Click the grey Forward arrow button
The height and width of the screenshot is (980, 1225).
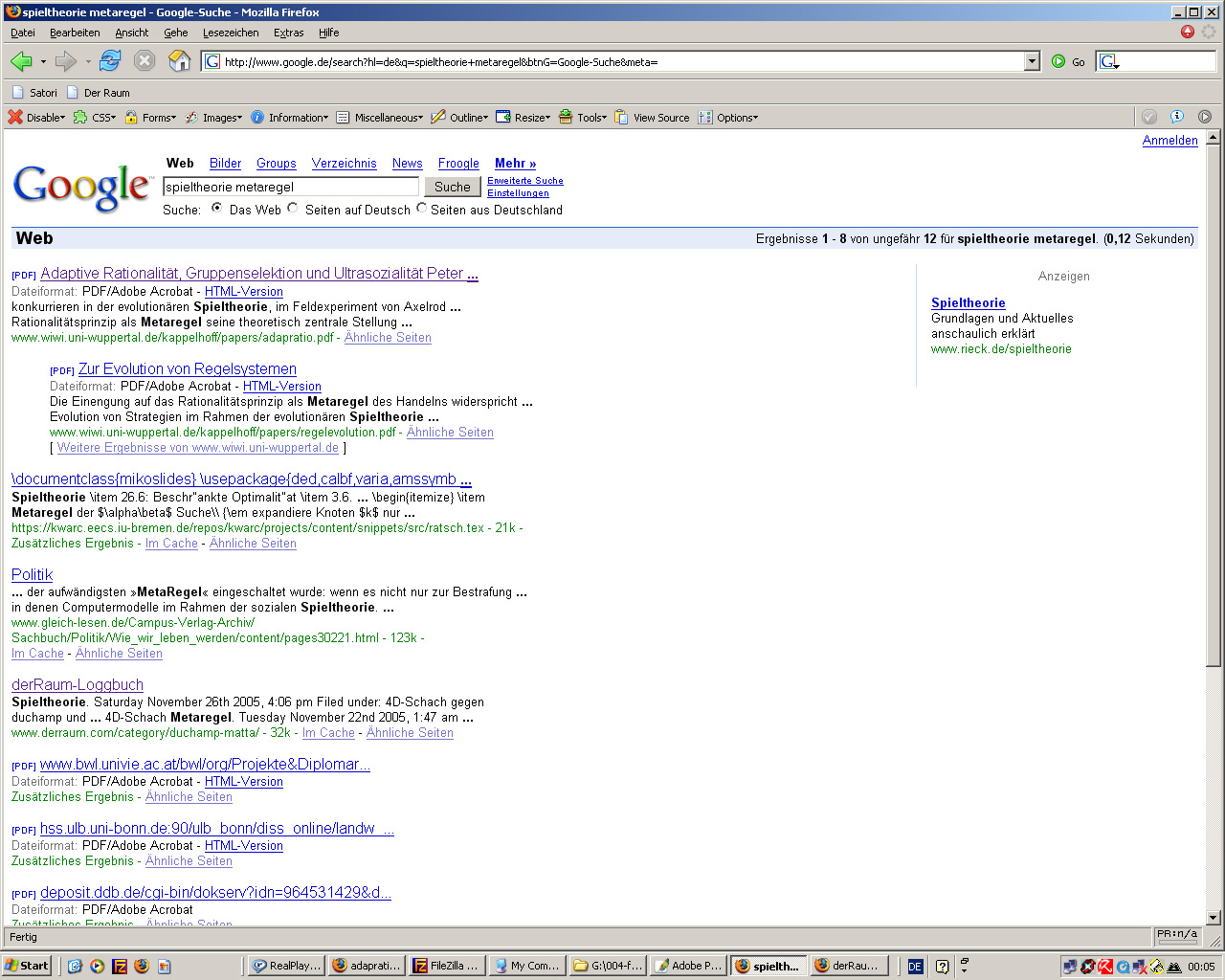tap(66, 61)
